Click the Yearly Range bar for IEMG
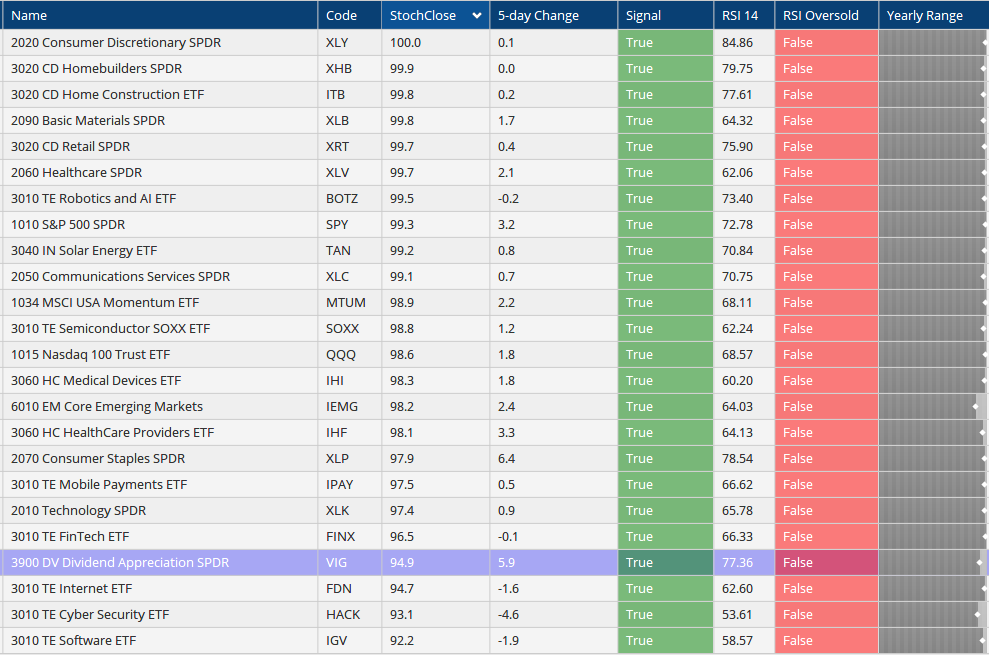The height and width of the screenshot is (655, 989). [933, 406]
